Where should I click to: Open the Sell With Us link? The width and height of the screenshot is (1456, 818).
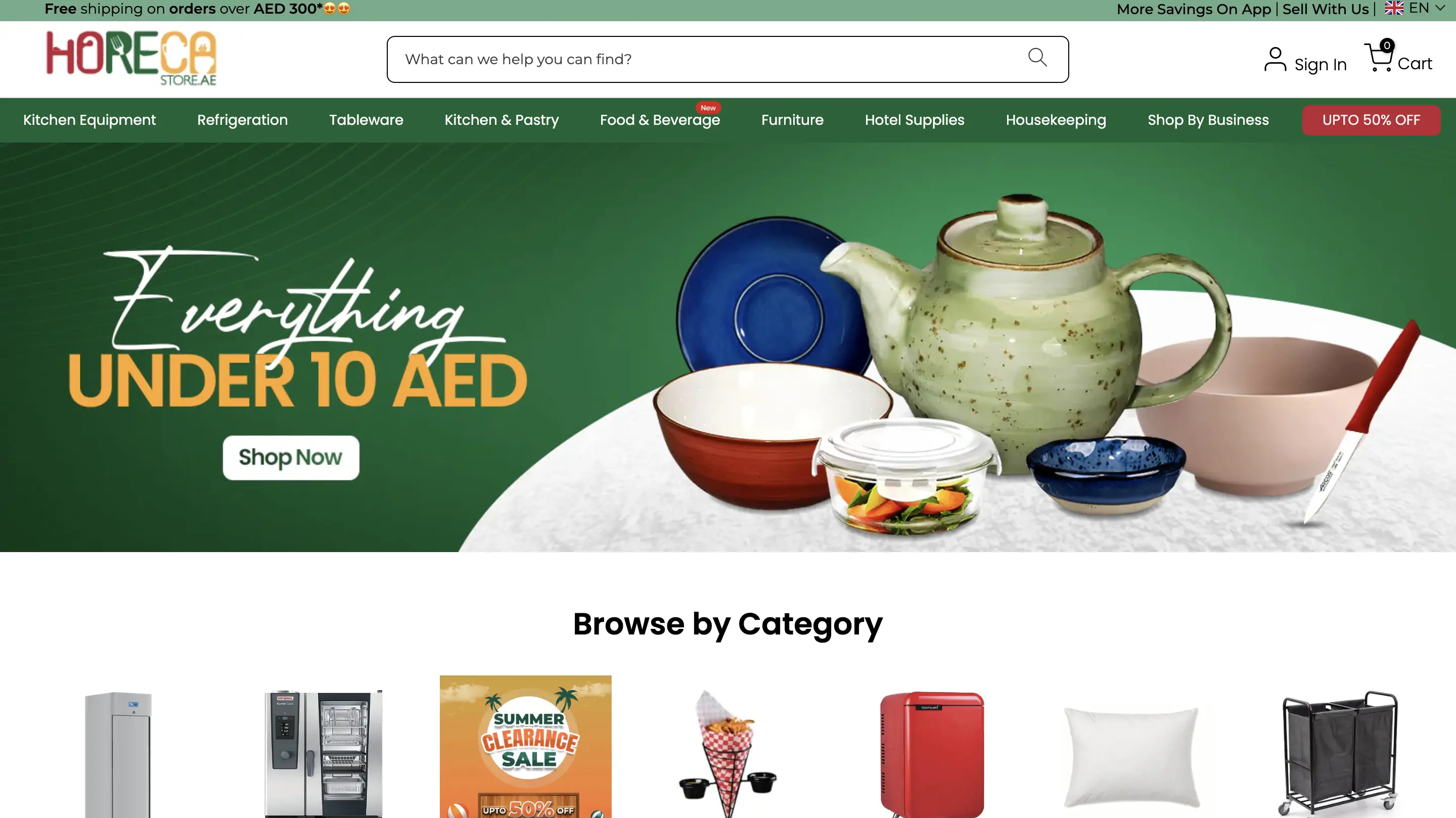[1325, 9]
